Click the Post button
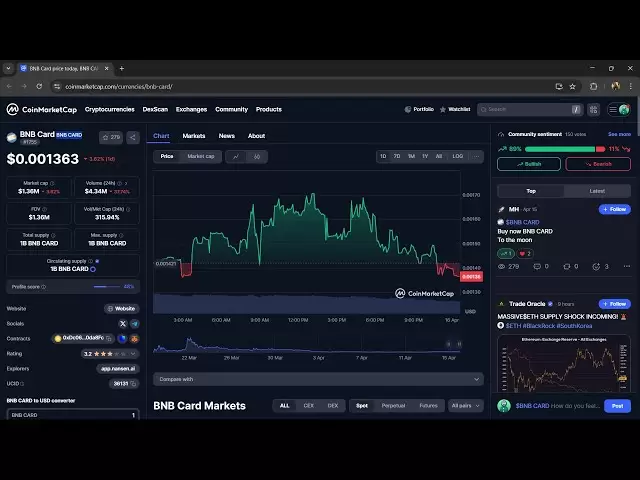The height and width of the screenshot is (480, 640). coord(617,406)
